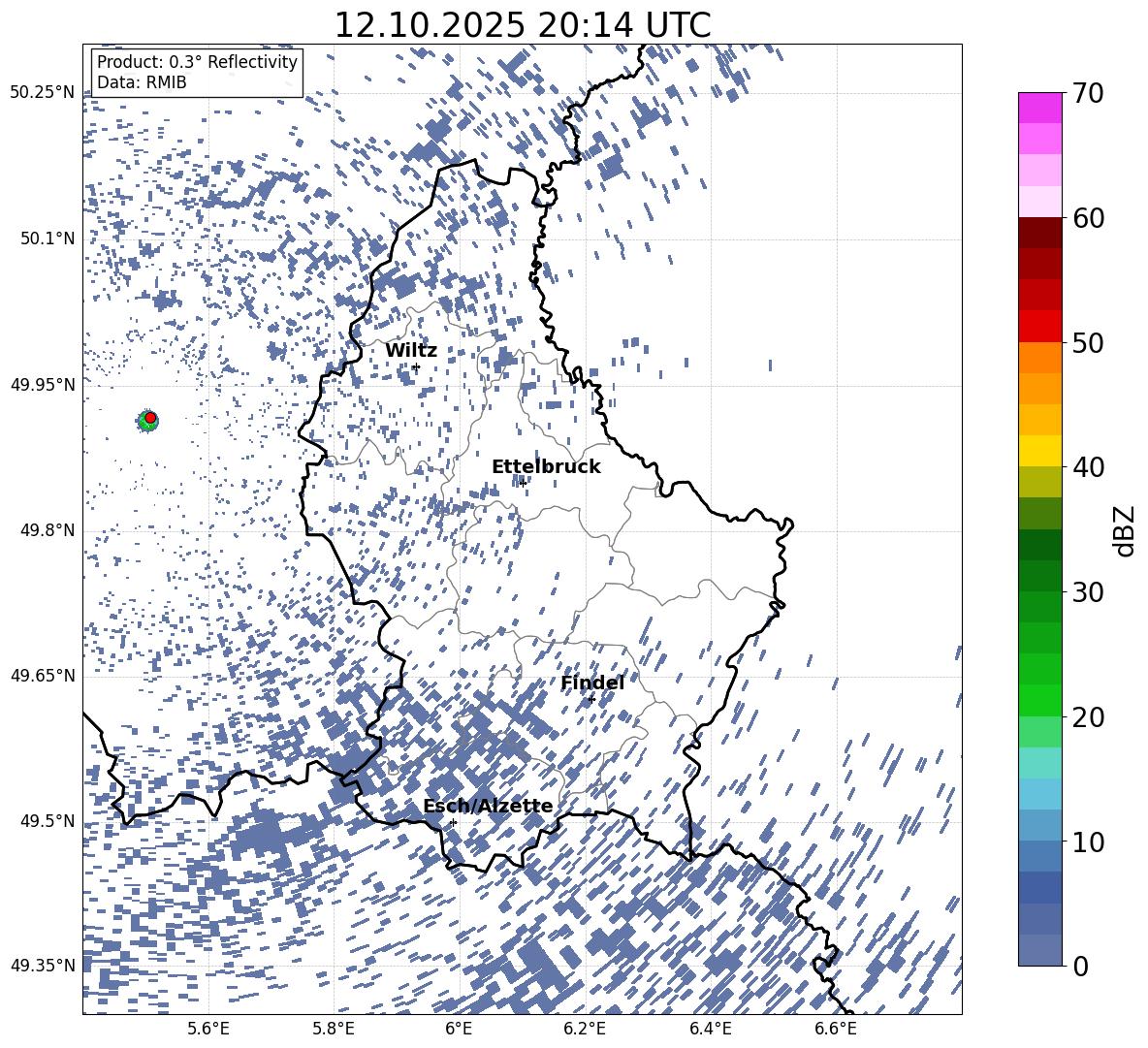This screenshot has width=1148, height=1048.
Task: Click the Findel station cross marker
Action: [591, 700]
